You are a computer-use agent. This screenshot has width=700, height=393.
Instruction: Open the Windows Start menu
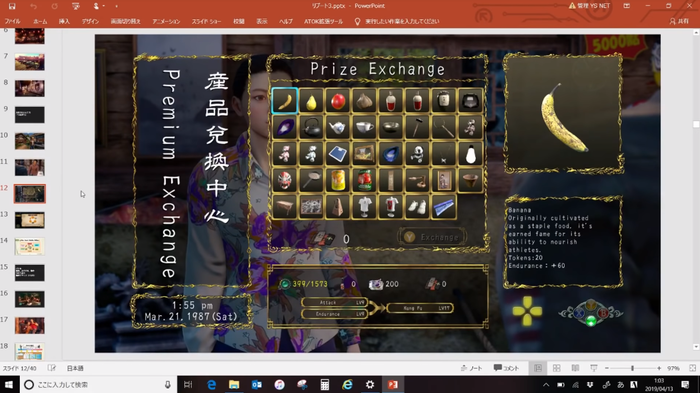[x=9, y=385]
